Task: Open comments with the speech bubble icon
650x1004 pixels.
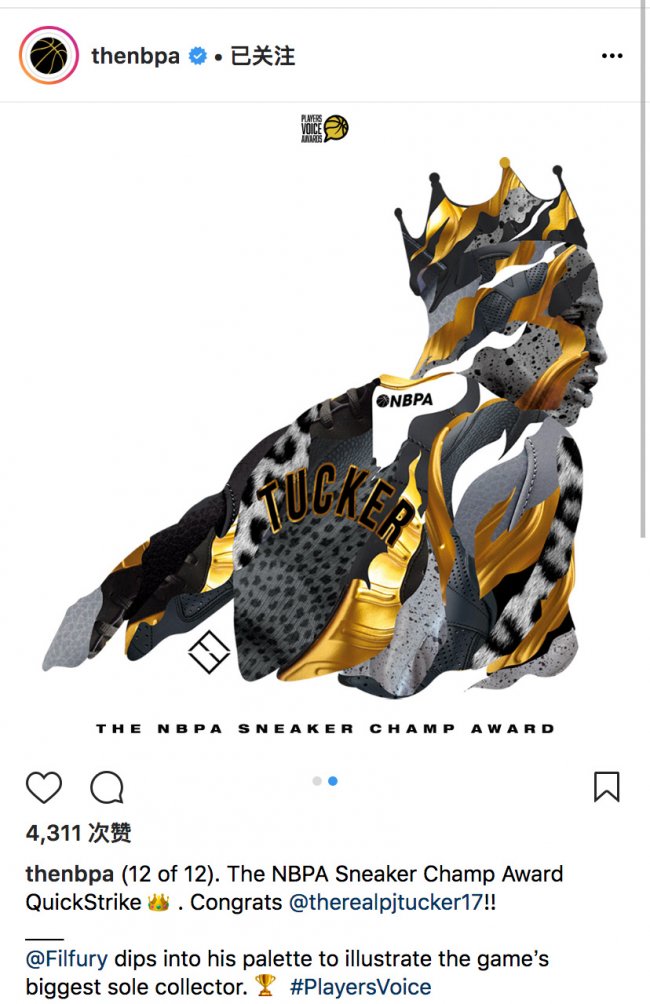Action: click(x=106, y=787)
